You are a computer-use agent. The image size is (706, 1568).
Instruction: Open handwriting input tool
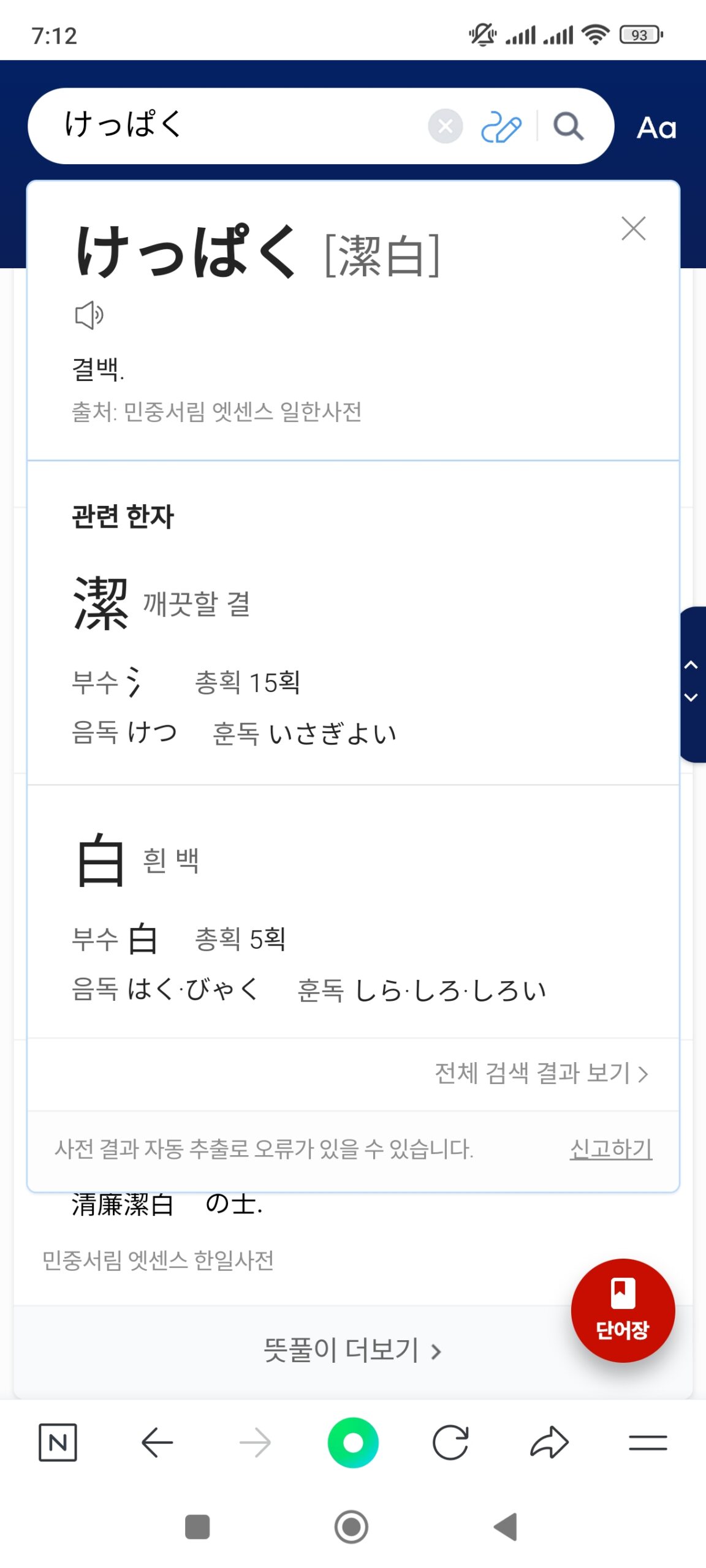point(501,127)
